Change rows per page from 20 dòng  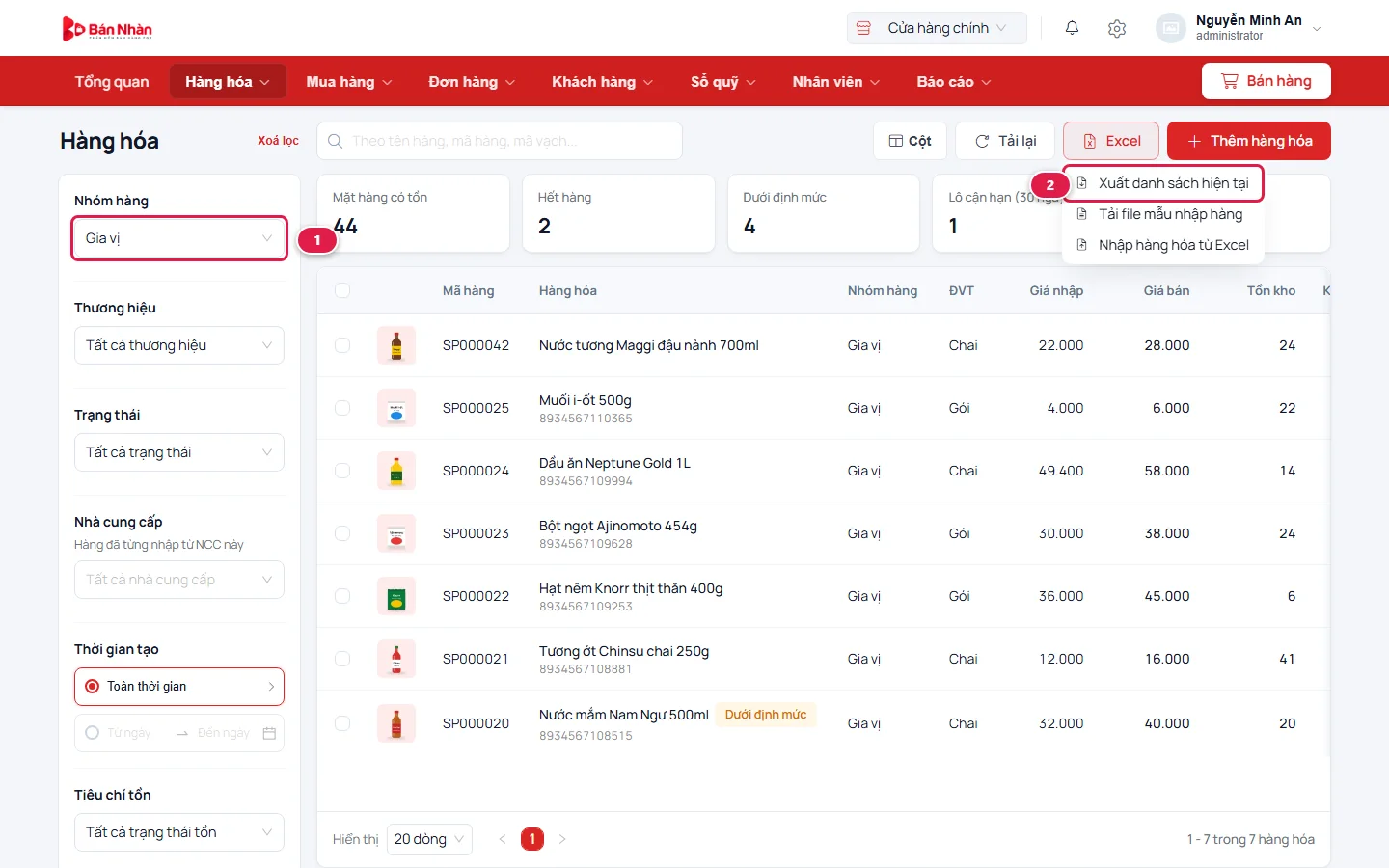pyautogui.click(x=429, y=839)
